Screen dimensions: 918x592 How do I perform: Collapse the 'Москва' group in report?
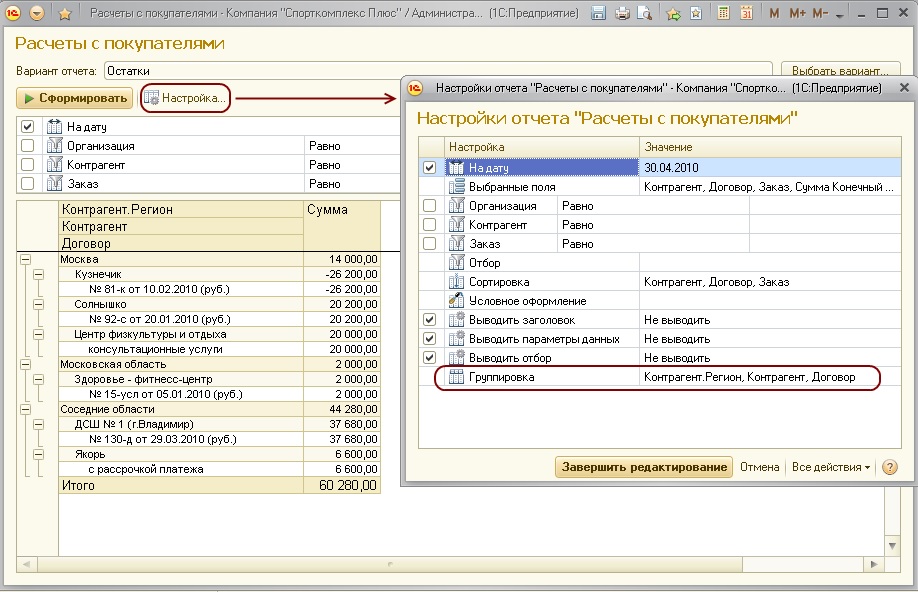point(25,259)
